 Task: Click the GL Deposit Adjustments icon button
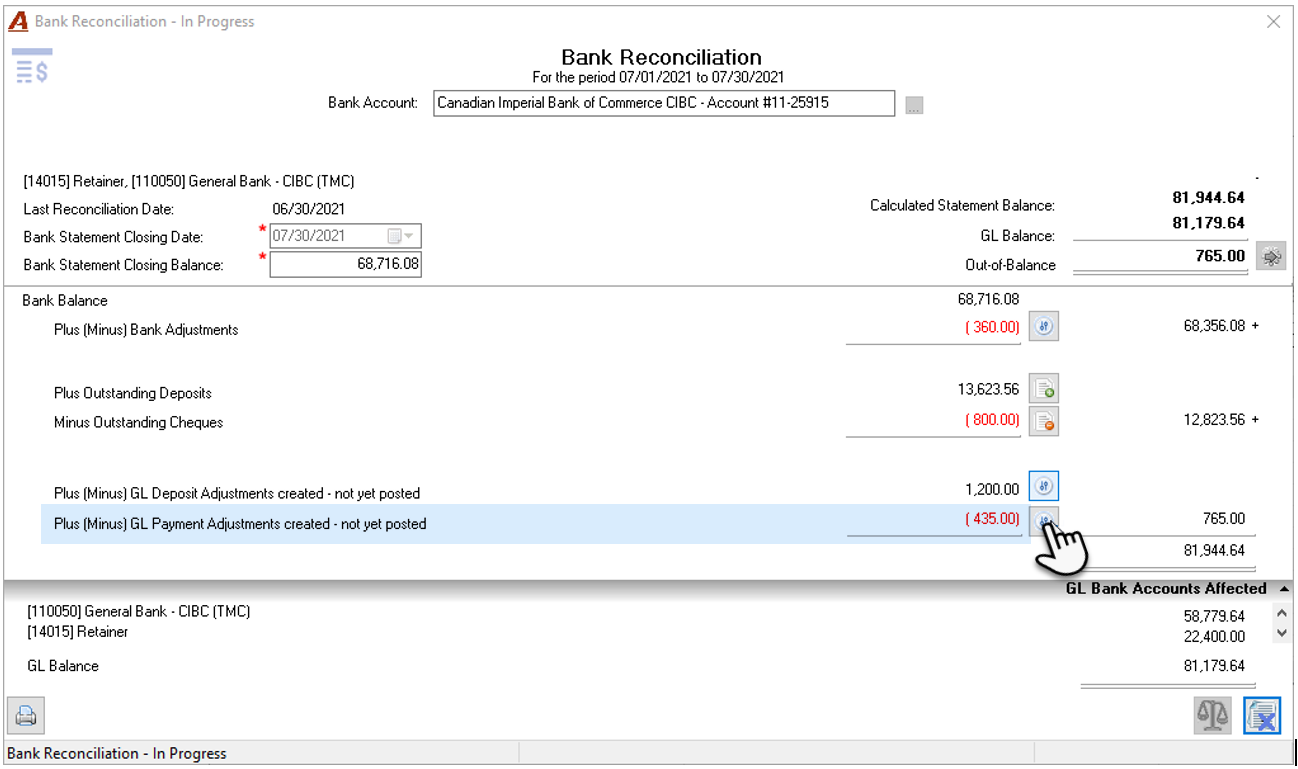click(1044, 486)
